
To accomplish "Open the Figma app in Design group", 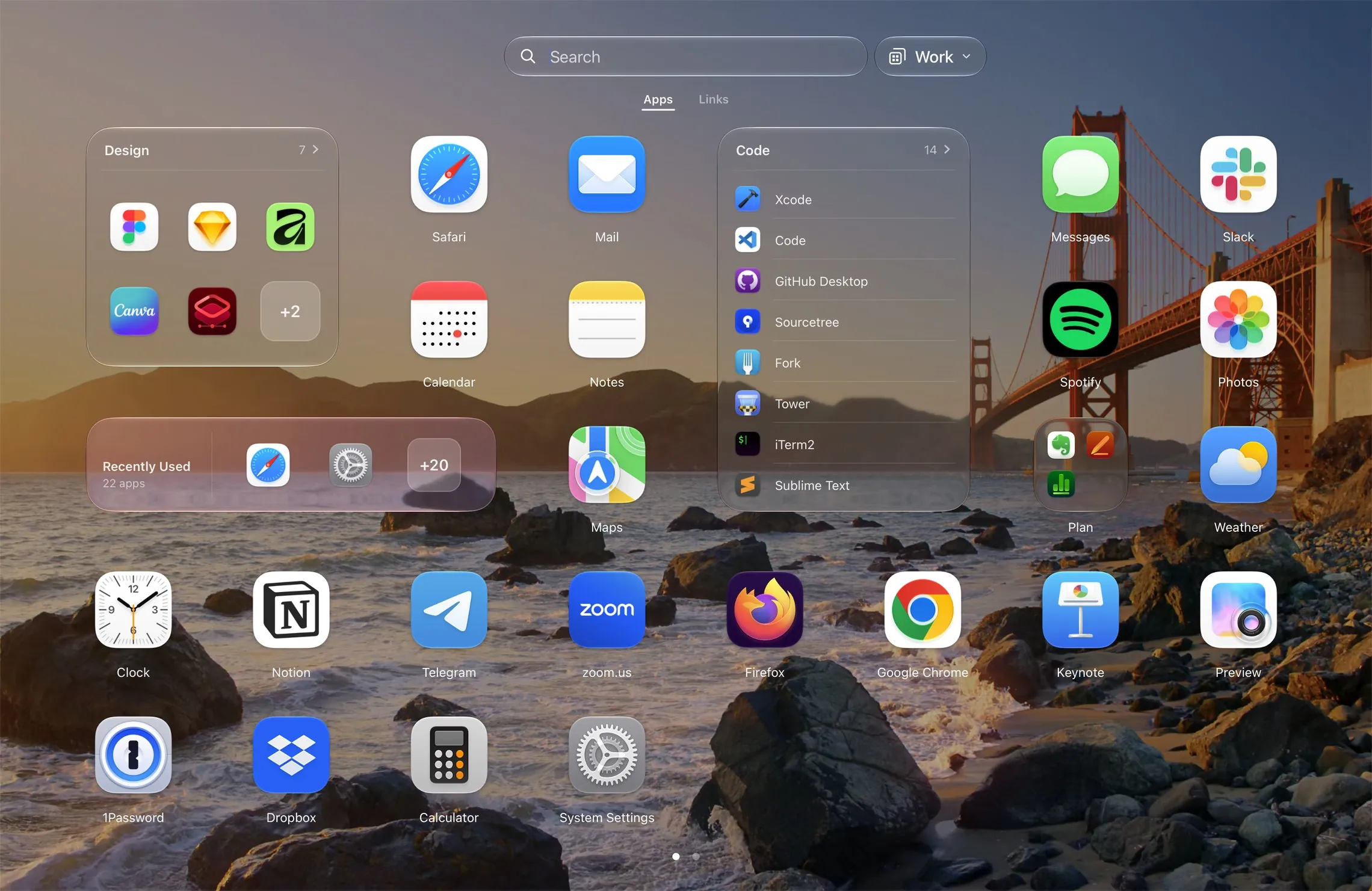I will click(134, 227).
